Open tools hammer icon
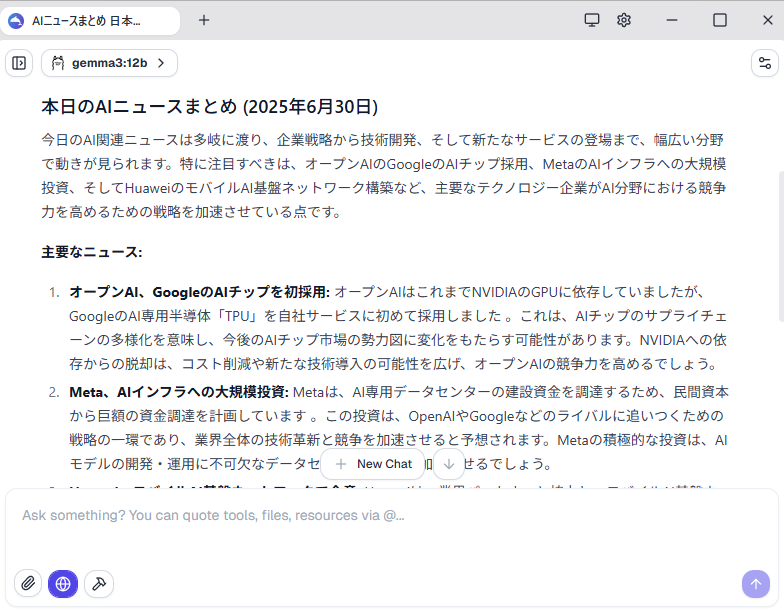Screen dimensions: 784x612 [99, 584]
